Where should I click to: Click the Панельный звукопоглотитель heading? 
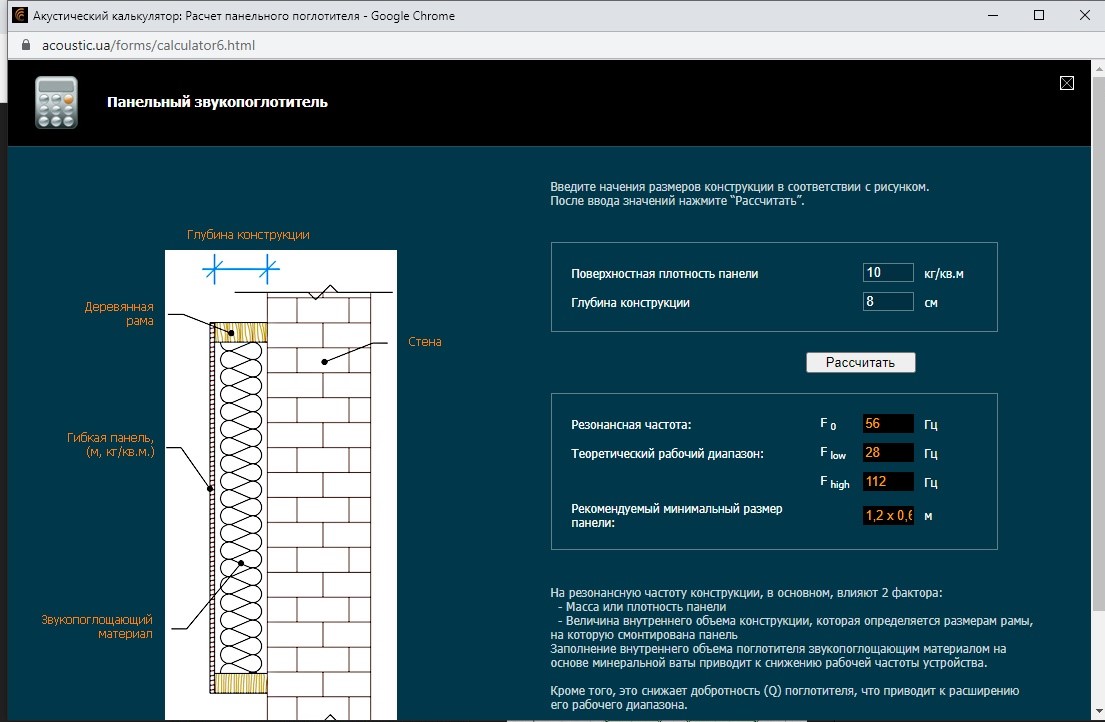coord(217,102)
